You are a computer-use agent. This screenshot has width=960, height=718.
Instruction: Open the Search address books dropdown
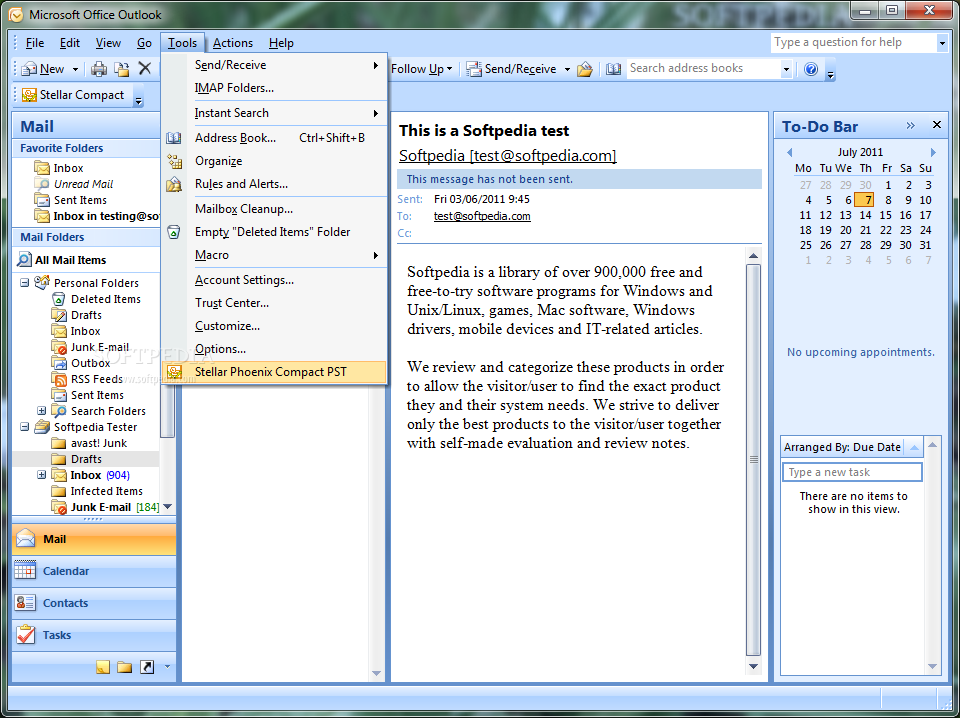786,69
